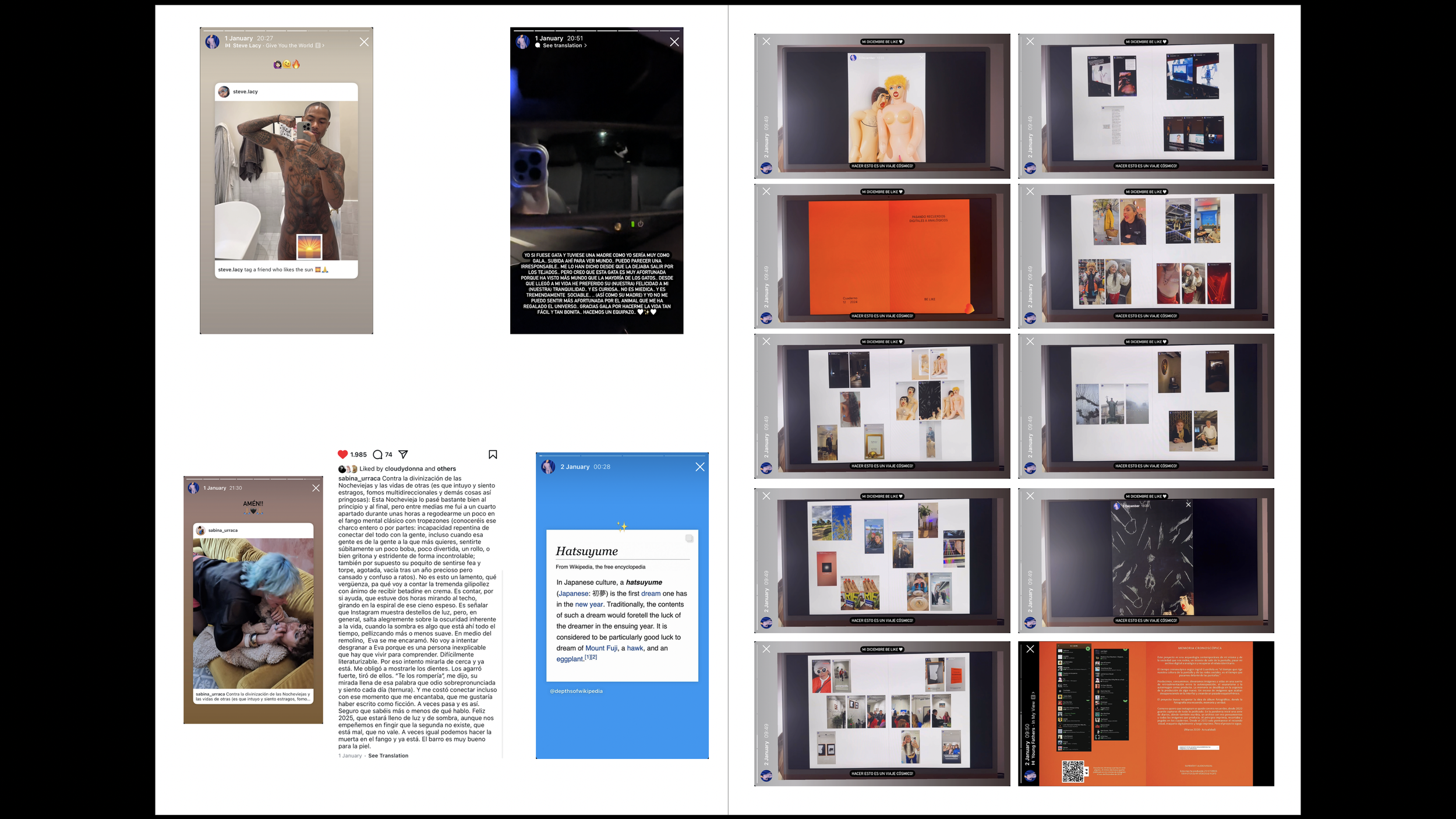
Task: Open comments via speech bubble icon
Action: tap(377, 454)
